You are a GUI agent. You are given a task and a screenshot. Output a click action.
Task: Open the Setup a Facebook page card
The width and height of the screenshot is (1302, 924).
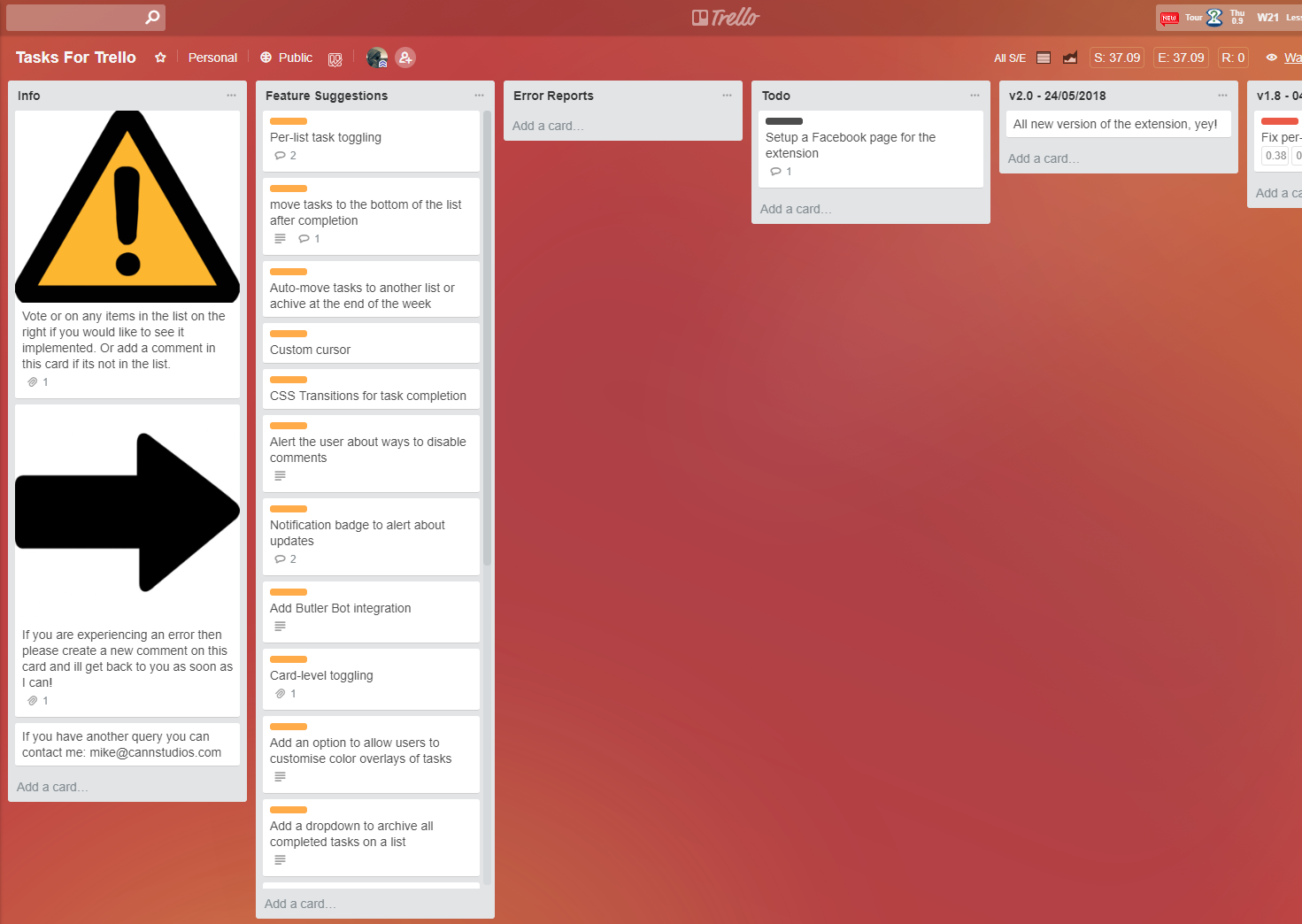851,145
